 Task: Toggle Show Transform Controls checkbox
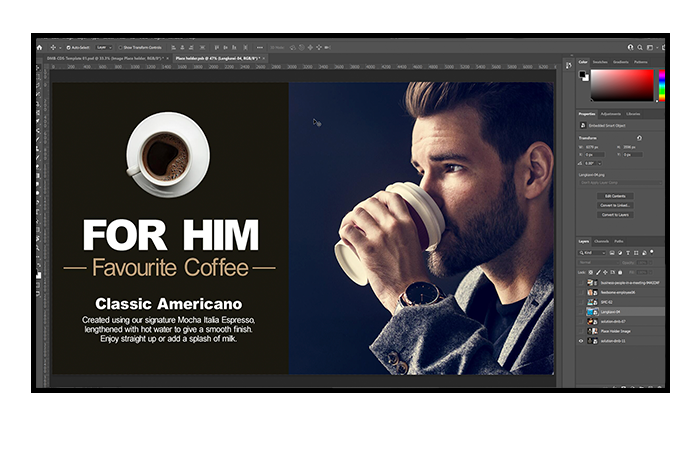[120, 47]
